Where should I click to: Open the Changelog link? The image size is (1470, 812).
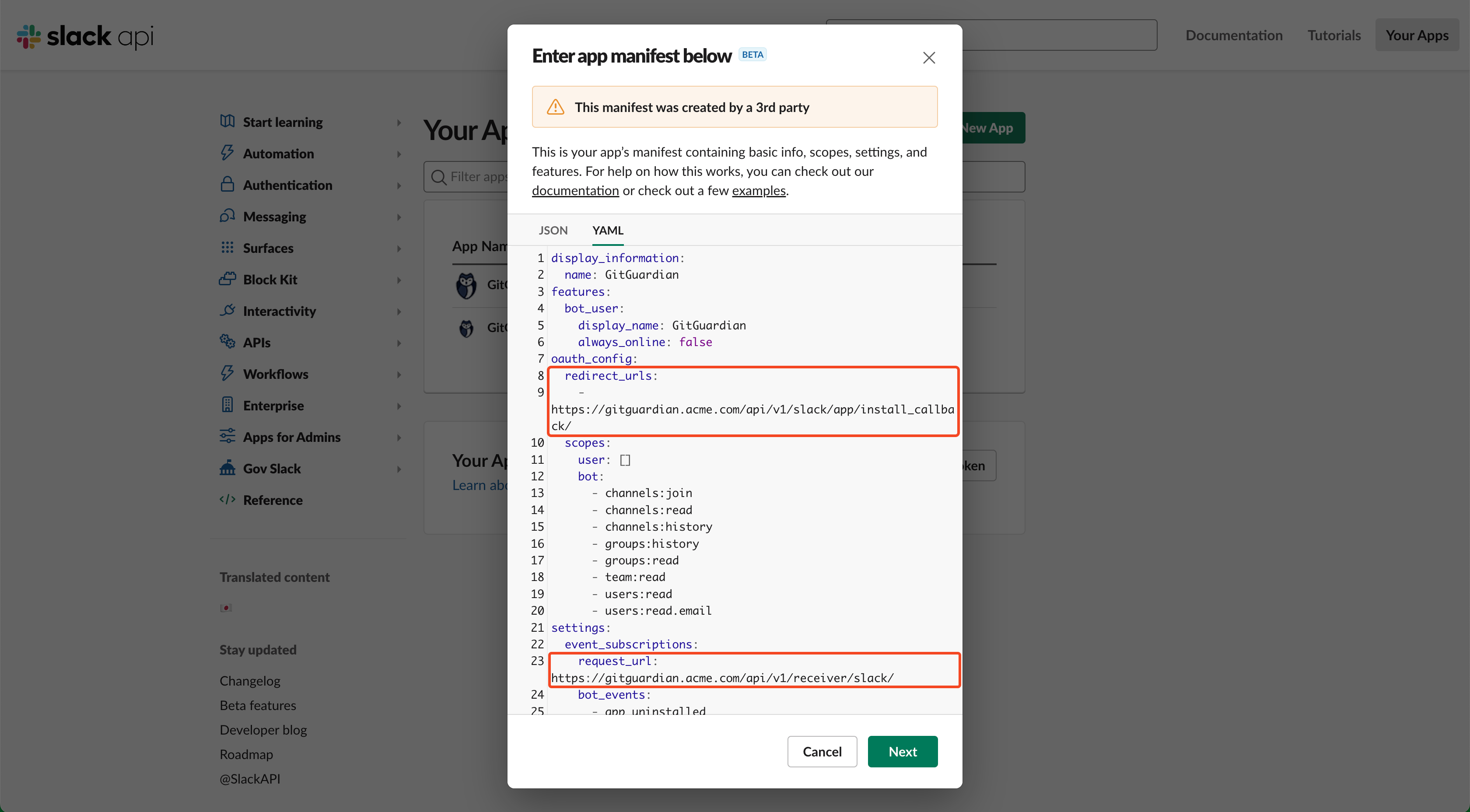(x=250, y=681)
